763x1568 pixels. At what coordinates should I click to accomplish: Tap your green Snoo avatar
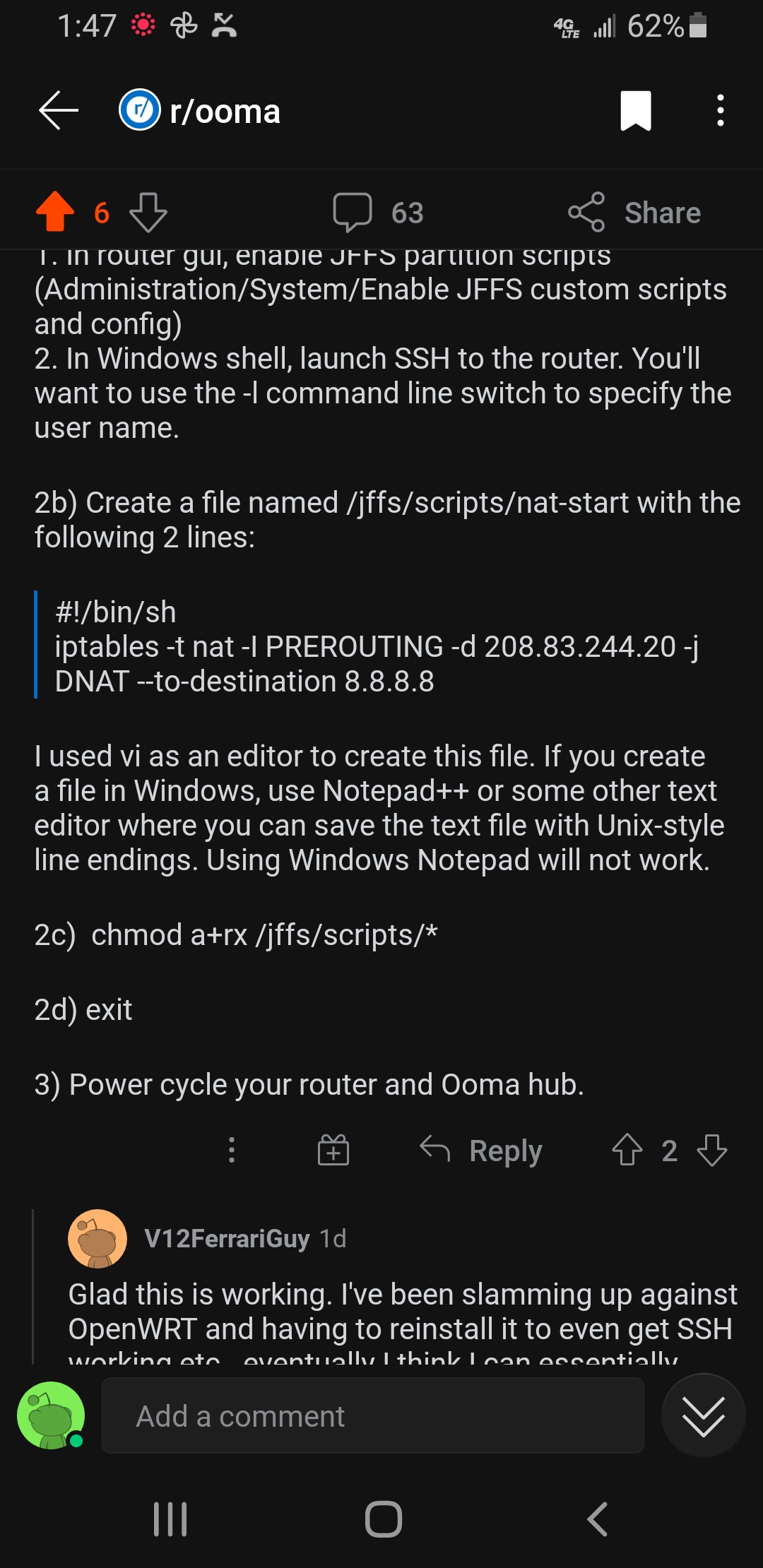tap(51, 1416)
